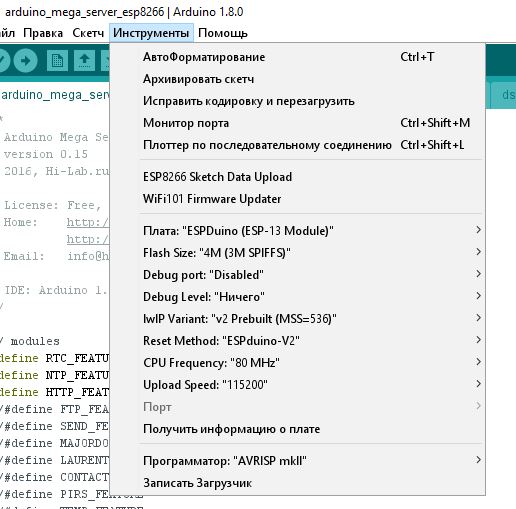Viewport: 516px width, 509px height.
Task: Click the commented LAURENT define line
Action: click(x=54, y=460)
